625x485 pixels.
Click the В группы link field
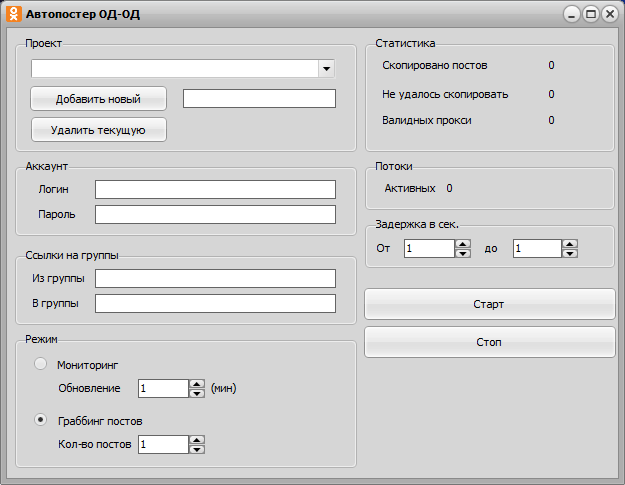[215, 303]
